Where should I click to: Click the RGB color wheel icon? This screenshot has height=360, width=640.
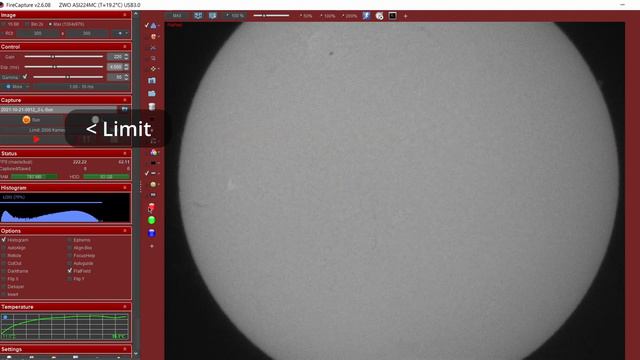click(153, 152)
